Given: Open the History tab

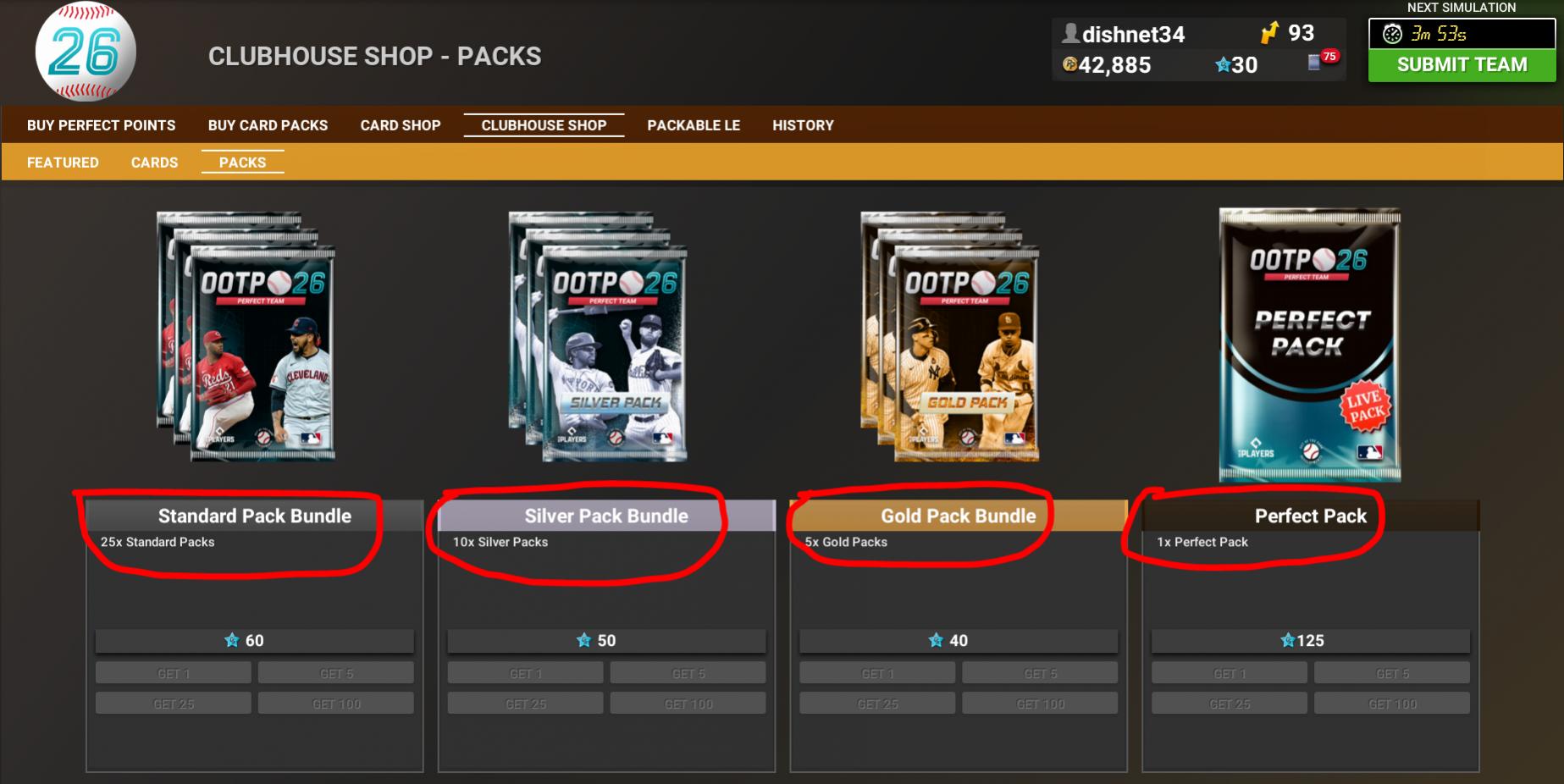Looking at the screenshot, I should coord(803,125).
